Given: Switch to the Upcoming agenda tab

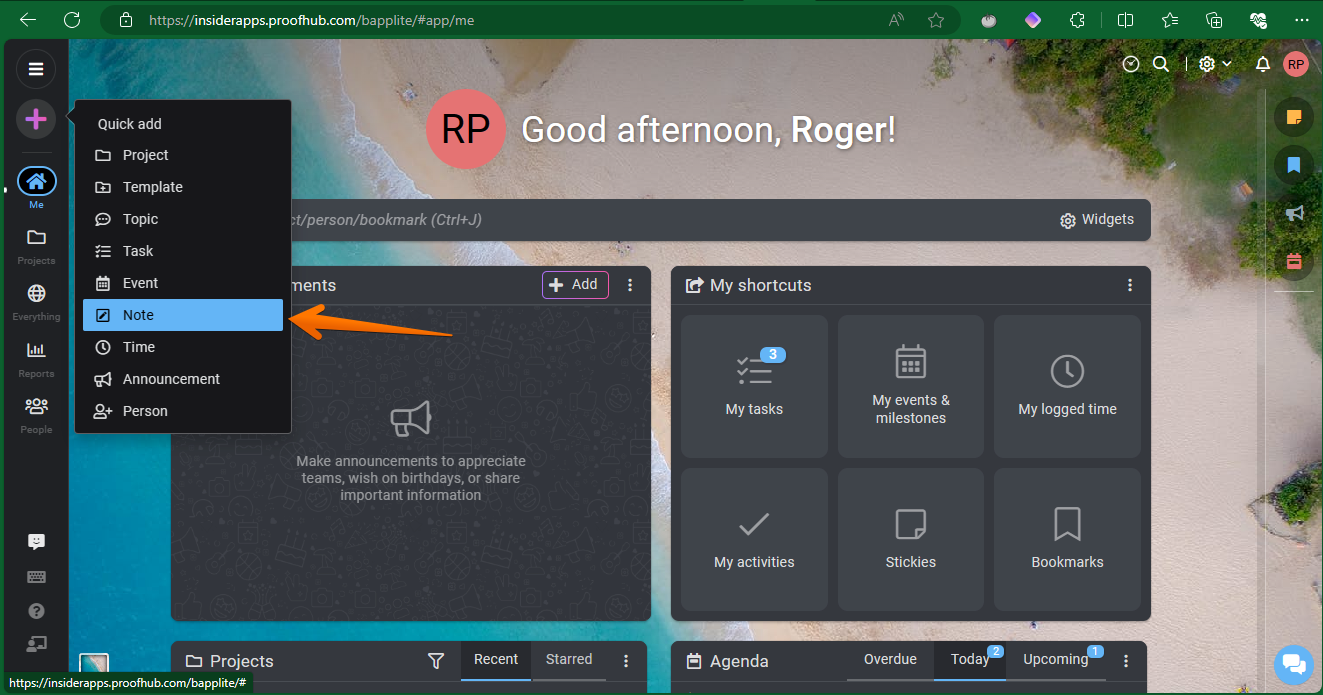Looking at the screenshot, I should [1055, 660].
